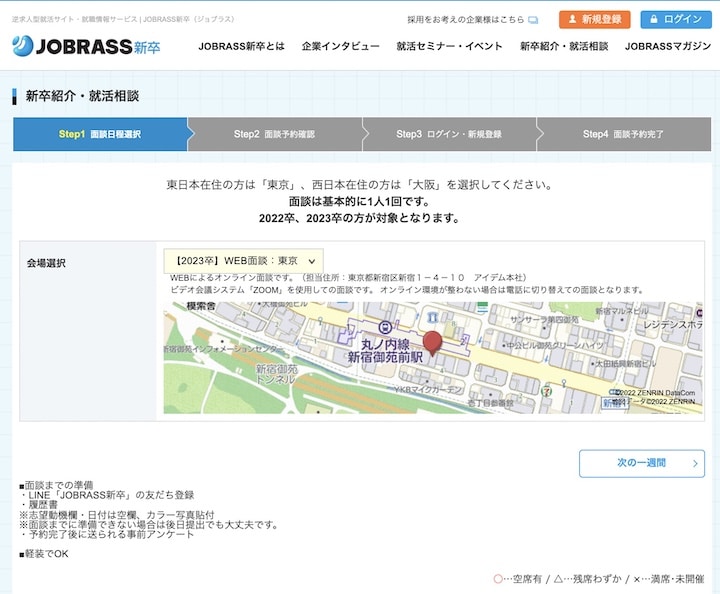This screenshot has height=594, width=720.
Task: Go to 企業インタビュー in the navigation
Action: [x=340, y=47]
